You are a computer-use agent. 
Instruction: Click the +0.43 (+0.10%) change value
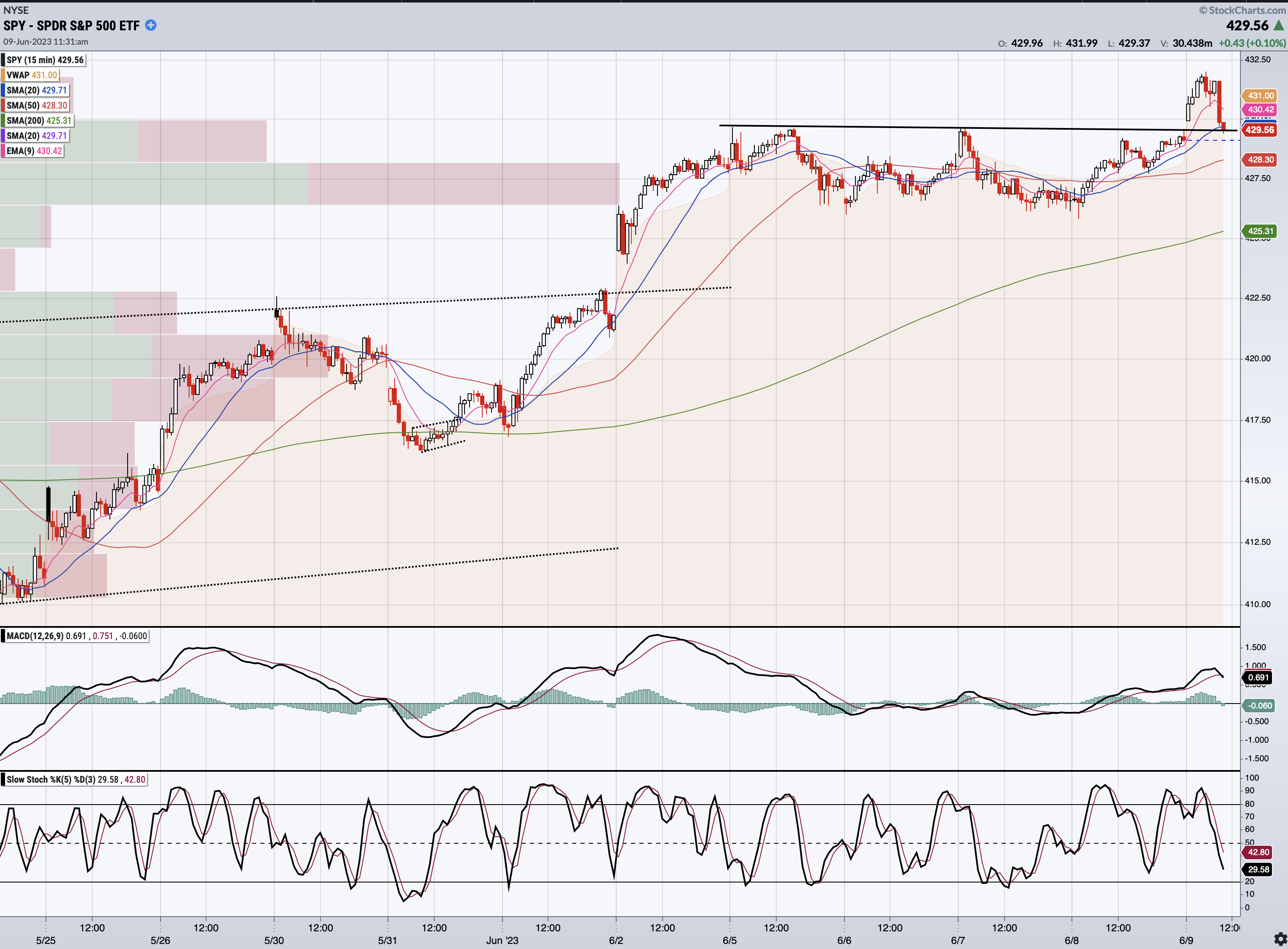pos(1252,43)
